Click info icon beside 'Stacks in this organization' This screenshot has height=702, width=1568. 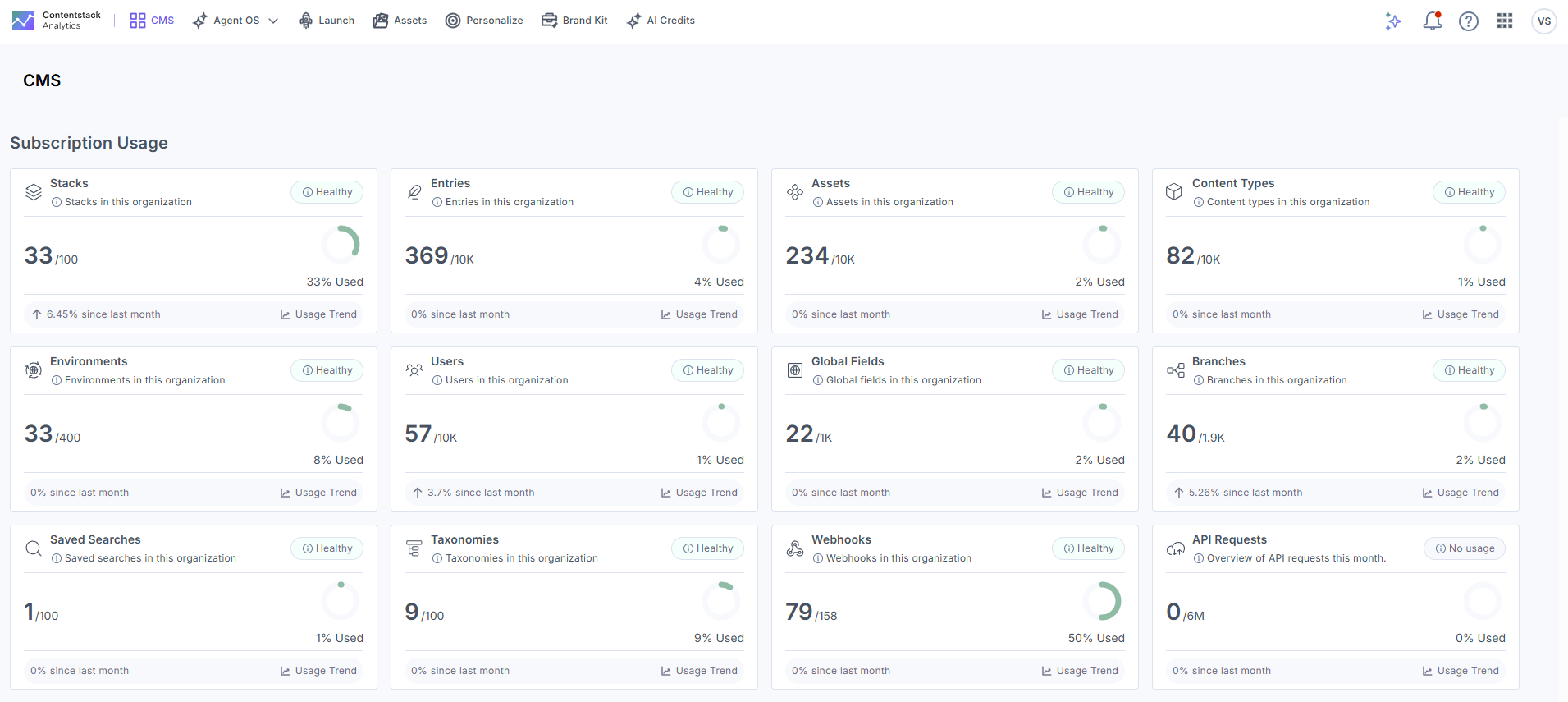[x=57, y=202]
